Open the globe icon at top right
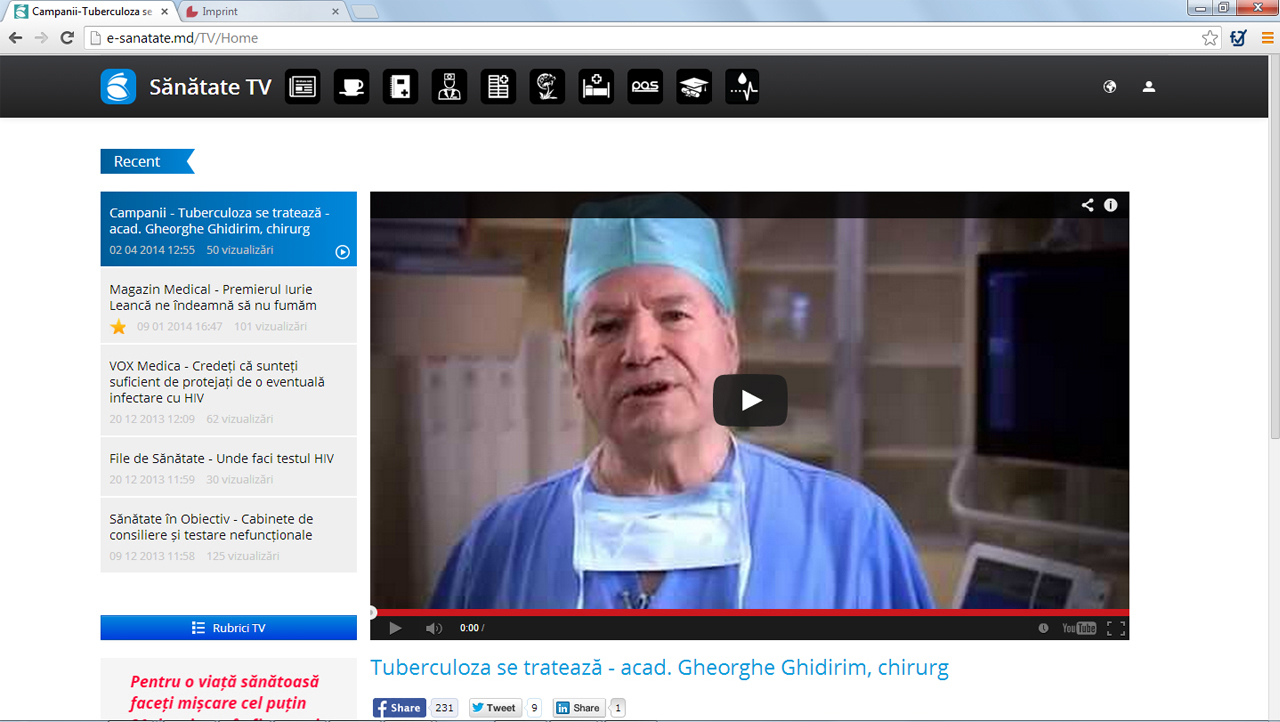Image resolution: width=1280 pixels, height=722 pixels. click(x=1109, y=86)
